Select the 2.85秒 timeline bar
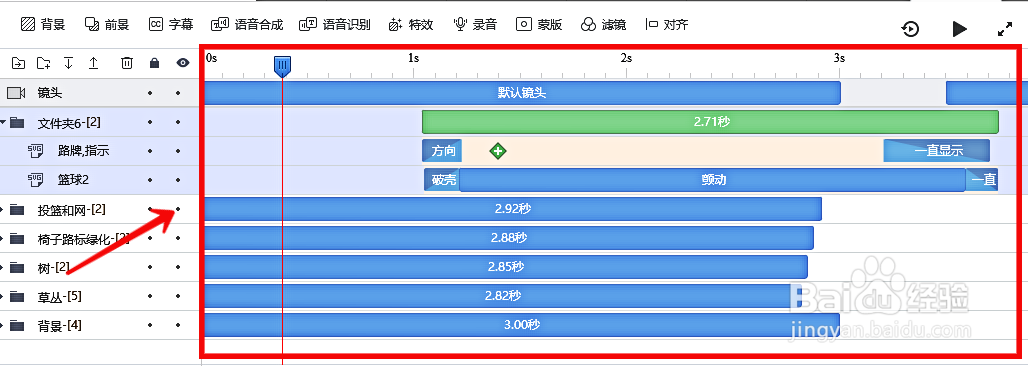The height and width of the screenshot is (366, 1028). (506, 267)
